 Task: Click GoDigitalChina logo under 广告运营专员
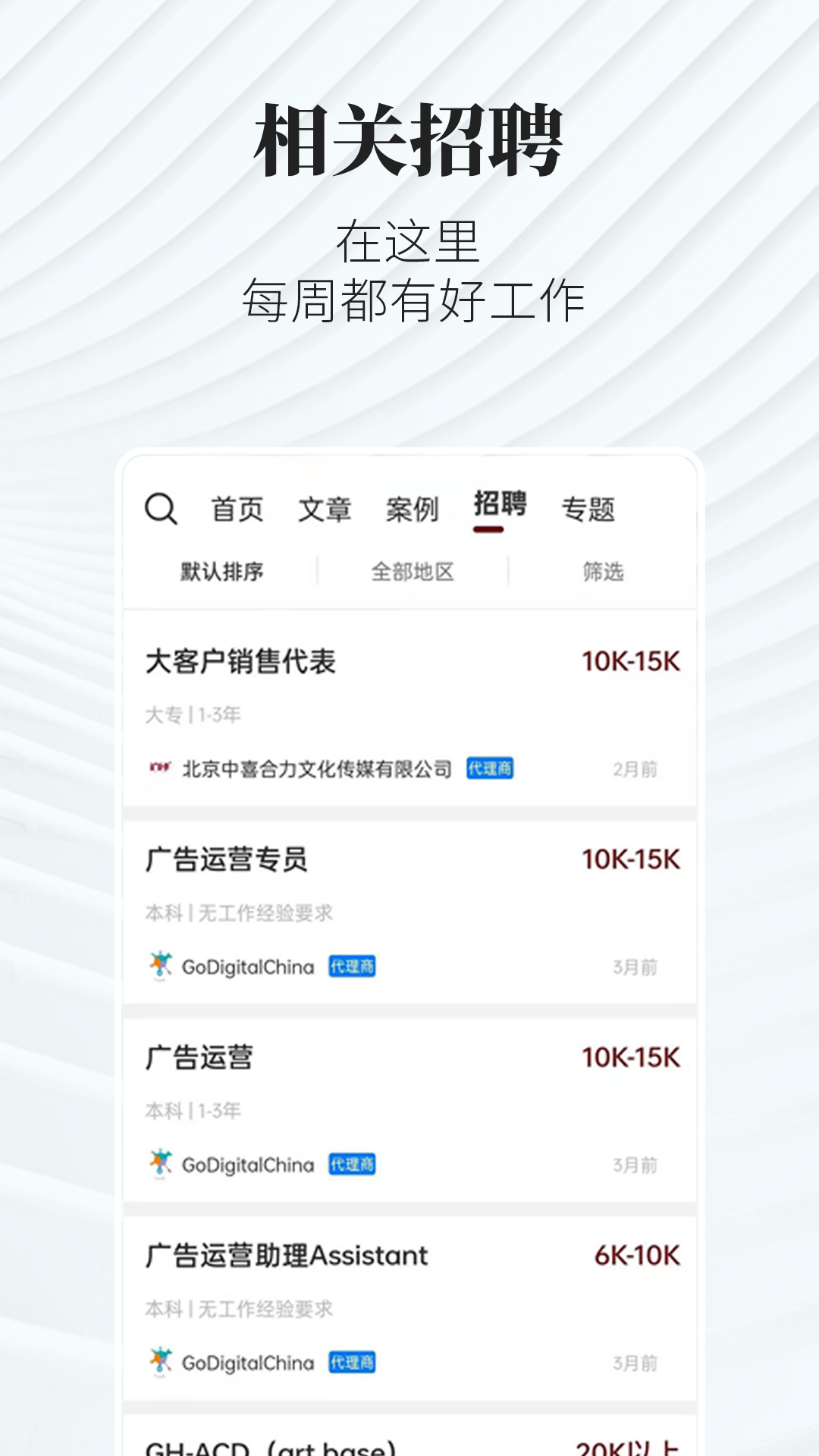160,966
